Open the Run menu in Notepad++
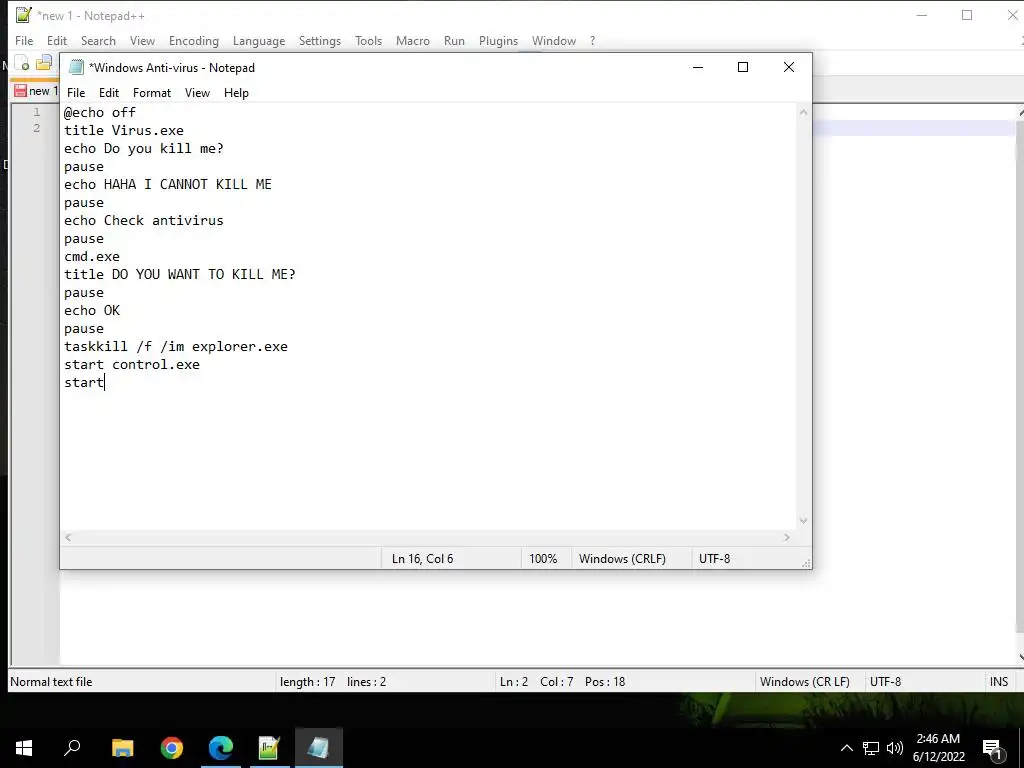Viewport: 1024px width, 768px height. (x=454, y=40)
